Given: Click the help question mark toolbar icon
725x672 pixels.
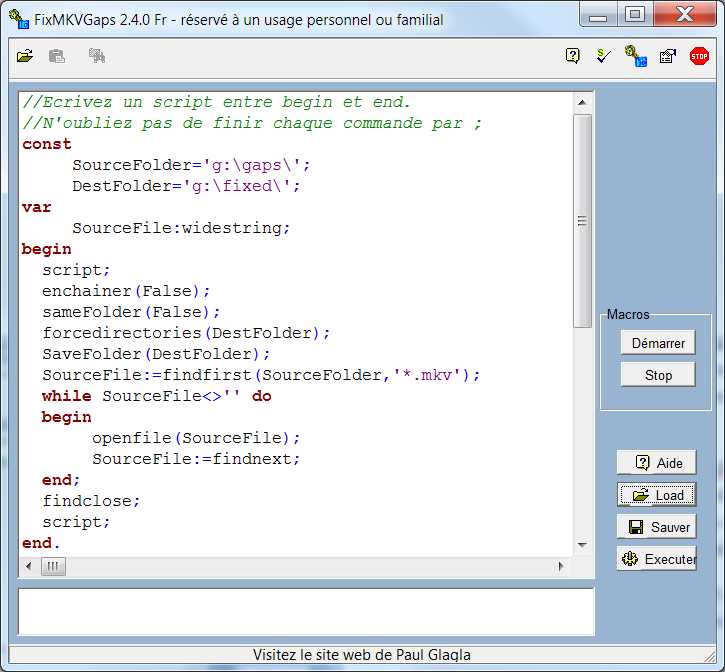Looking at the screenshot, I should pos(573,57).
